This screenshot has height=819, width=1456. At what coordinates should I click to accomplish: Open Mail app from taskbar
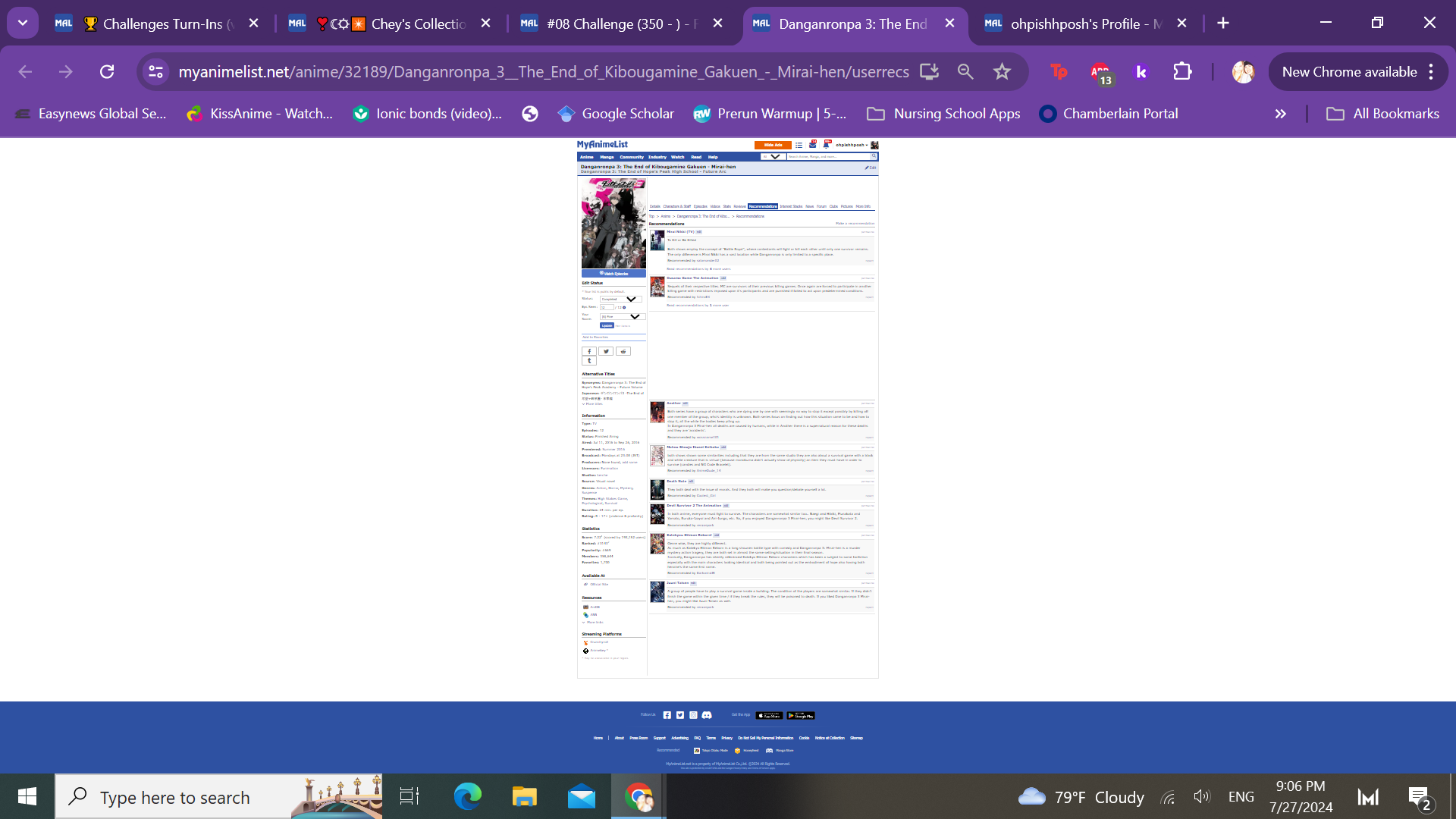(582, 796)
